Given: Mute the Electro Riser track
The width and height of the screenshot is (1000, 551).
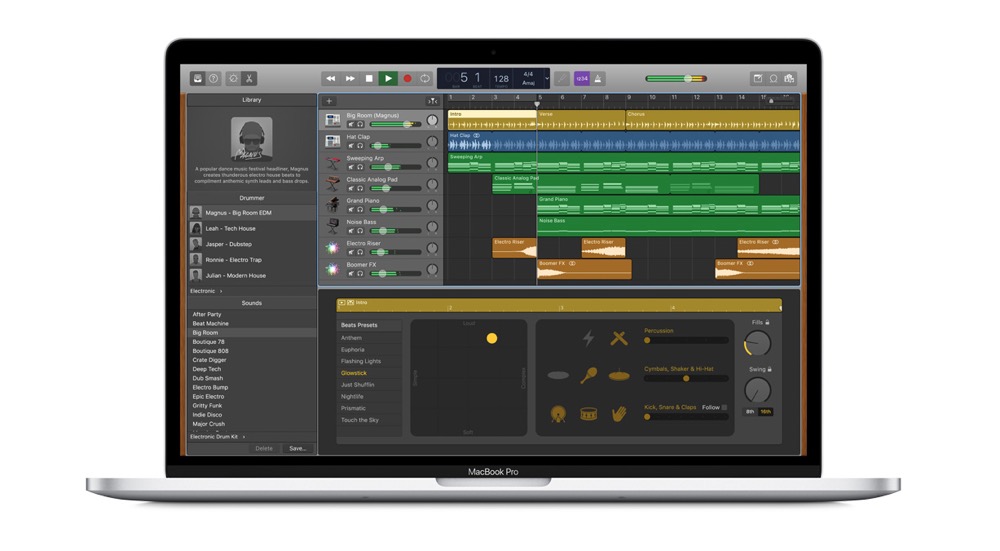Looking at the screenshot, I should click(x=351, y=252).
